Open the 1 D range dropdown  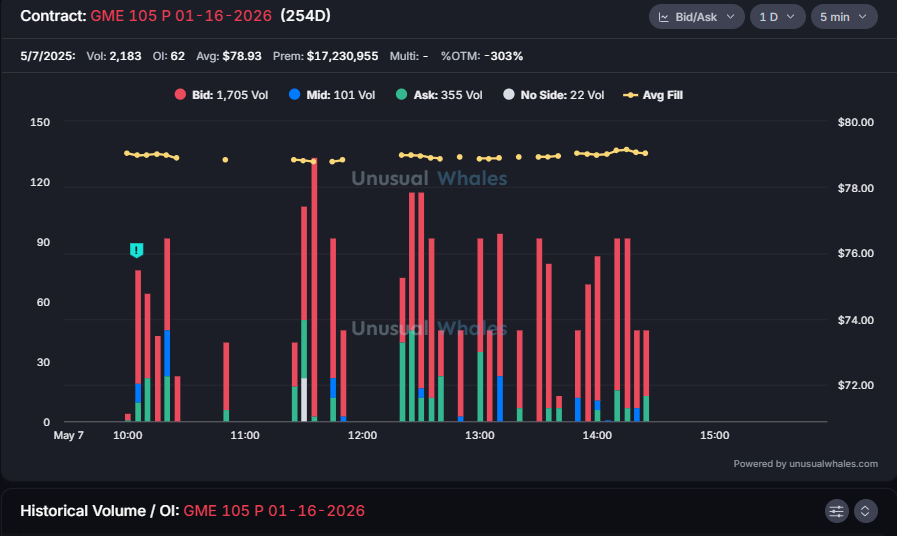[777, 17]
